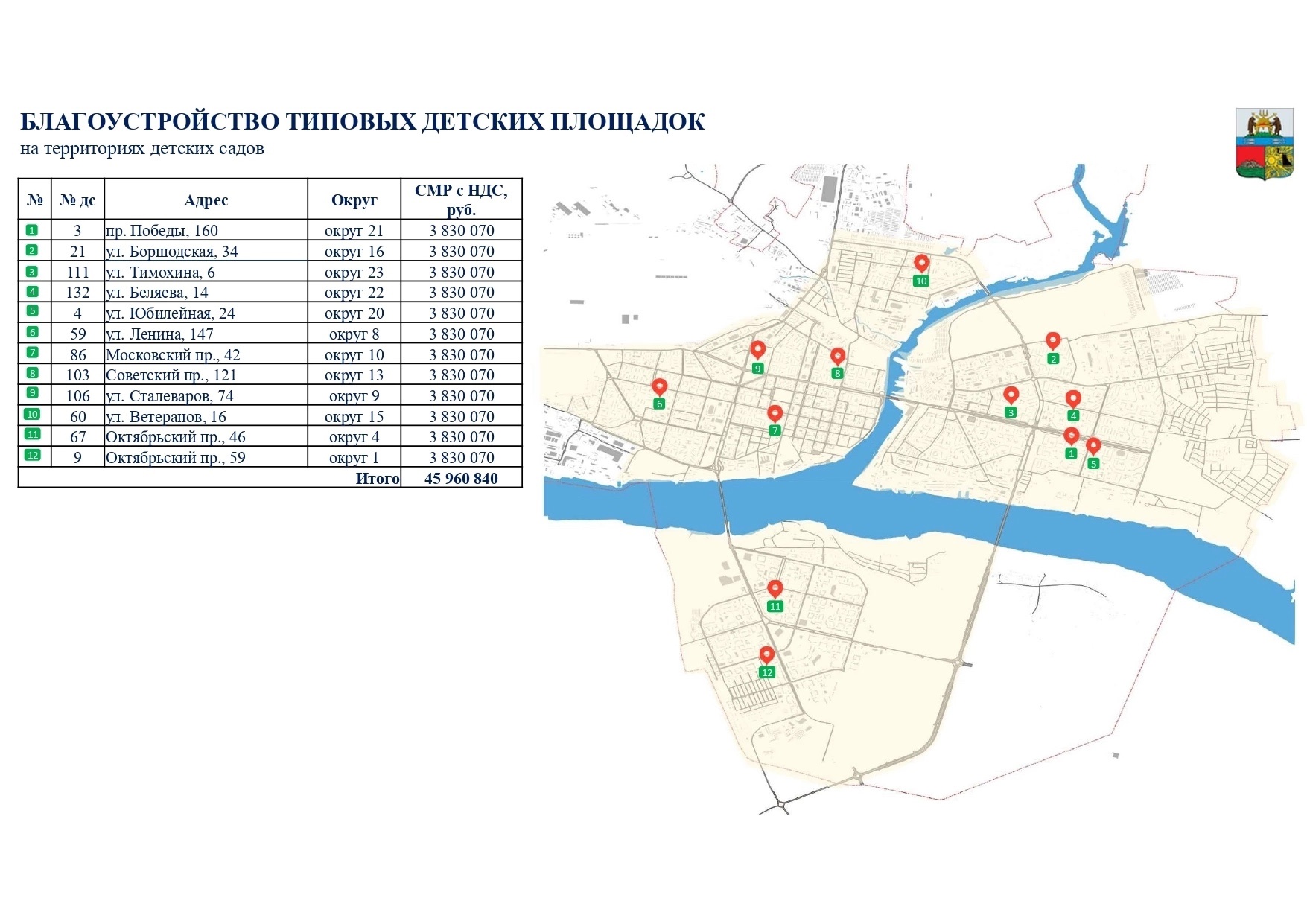1307x924 pixels.
Task: Click the red map pin numbered 9
Action: coord(757,350)
